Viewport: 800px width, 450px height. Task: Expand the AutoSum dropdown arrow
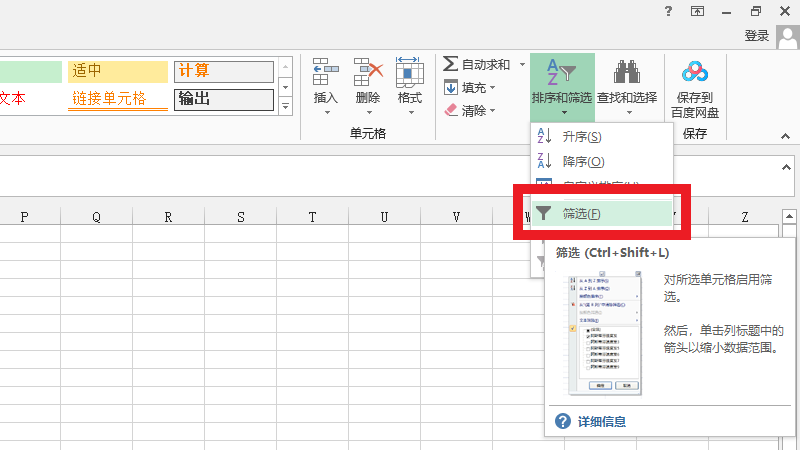[522, 64]
